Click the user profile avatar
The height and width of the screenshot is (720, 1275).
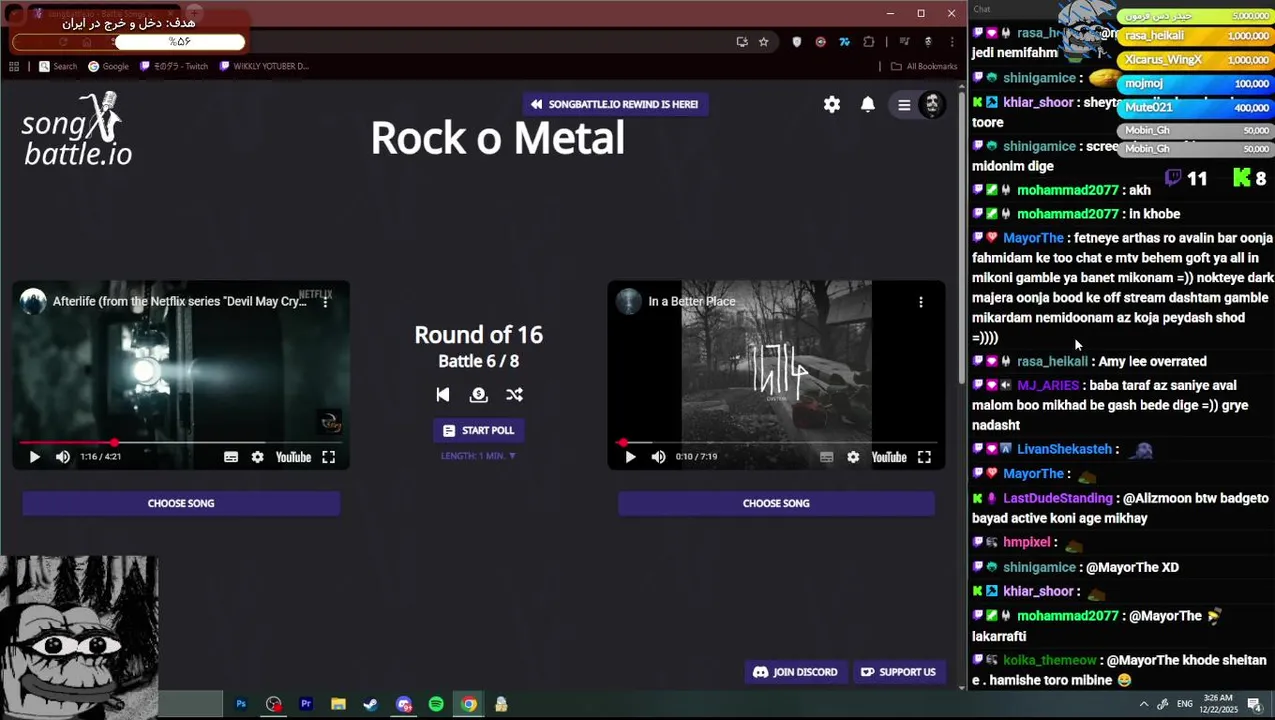coord(932,104)
